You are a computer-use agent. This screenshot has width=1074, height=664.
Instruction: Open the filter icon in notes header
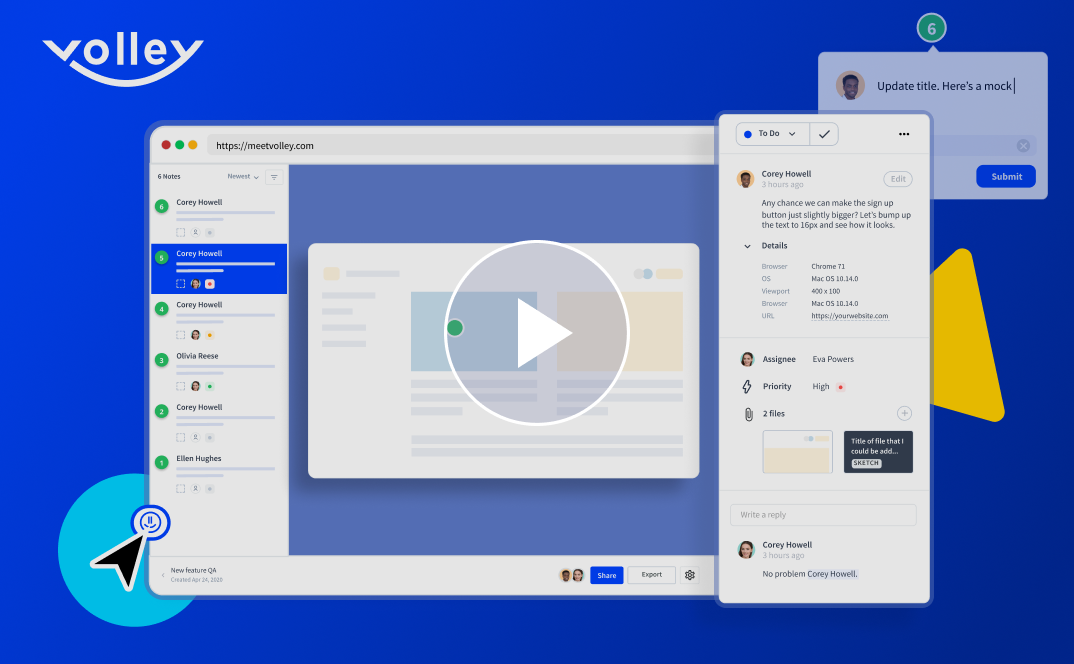click(x=274, y=177)
